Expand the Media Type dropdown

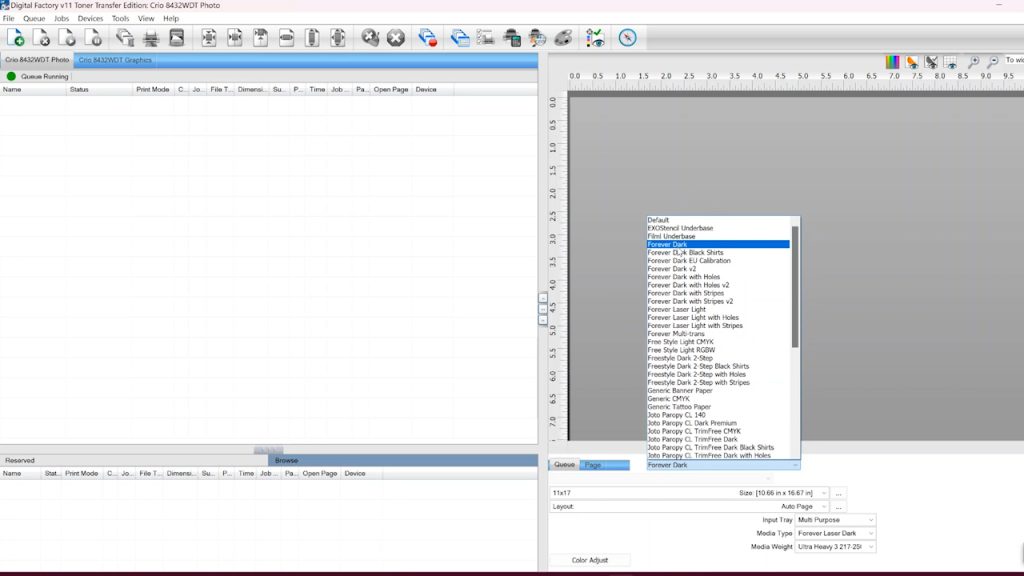click(835, 533)
